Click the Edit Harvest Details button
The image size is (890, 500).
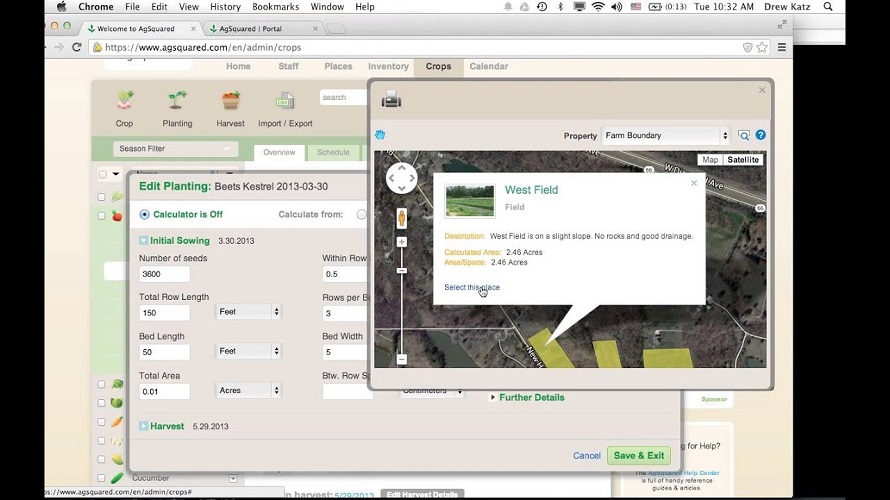point(422,494)
